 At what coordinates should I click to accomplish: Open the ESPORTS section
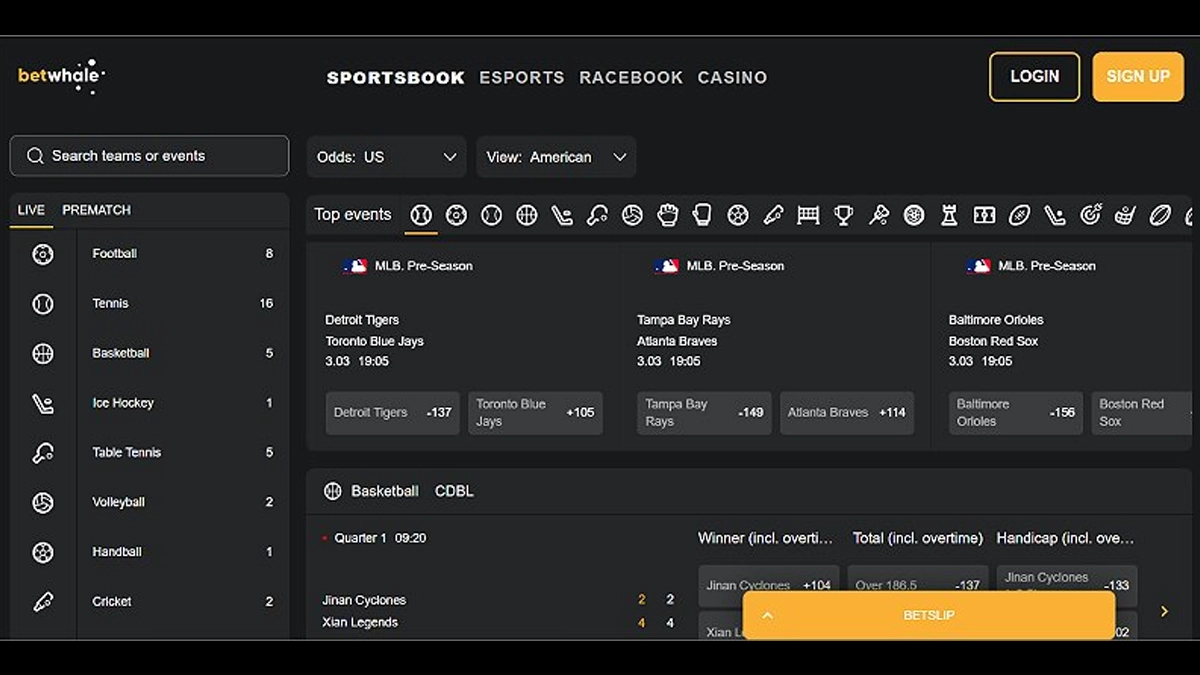(x=521, y=77)
